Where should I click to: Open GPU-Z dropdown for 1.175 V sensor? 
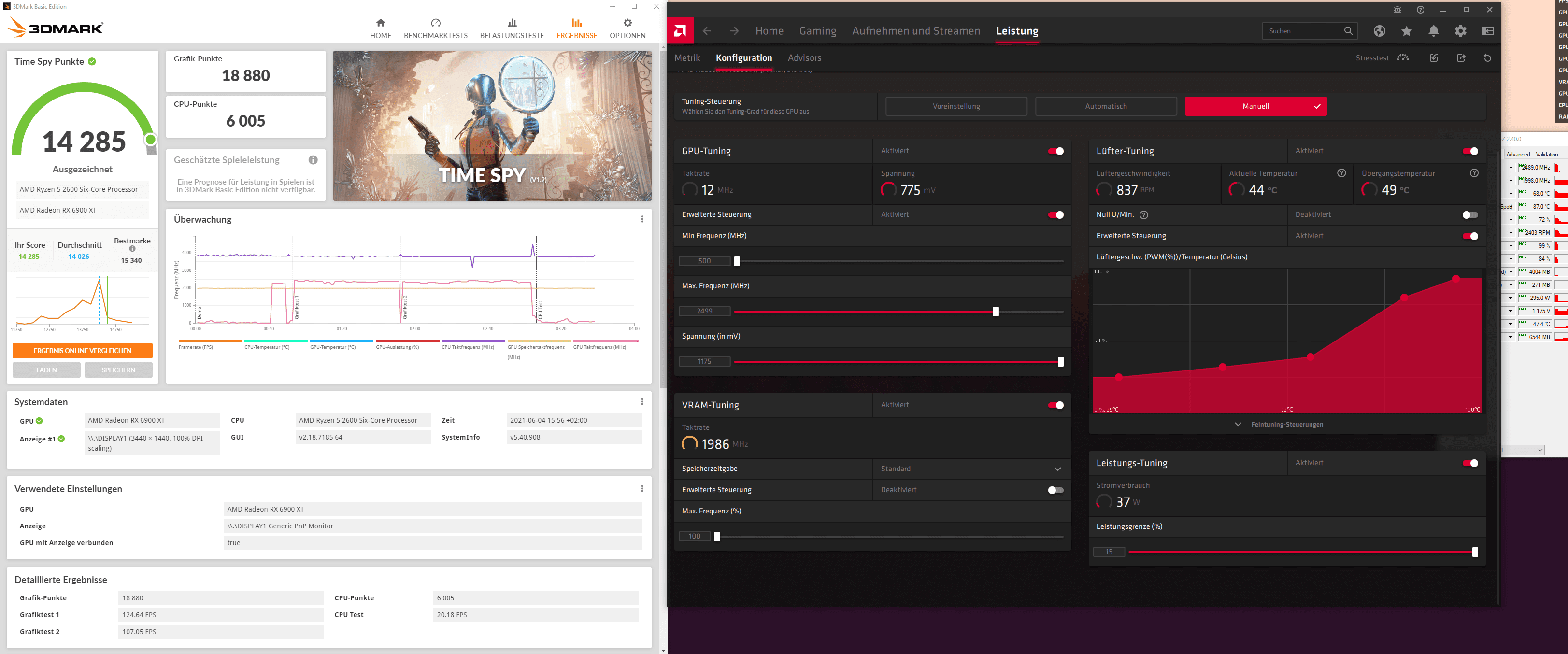coord(1510,311)
